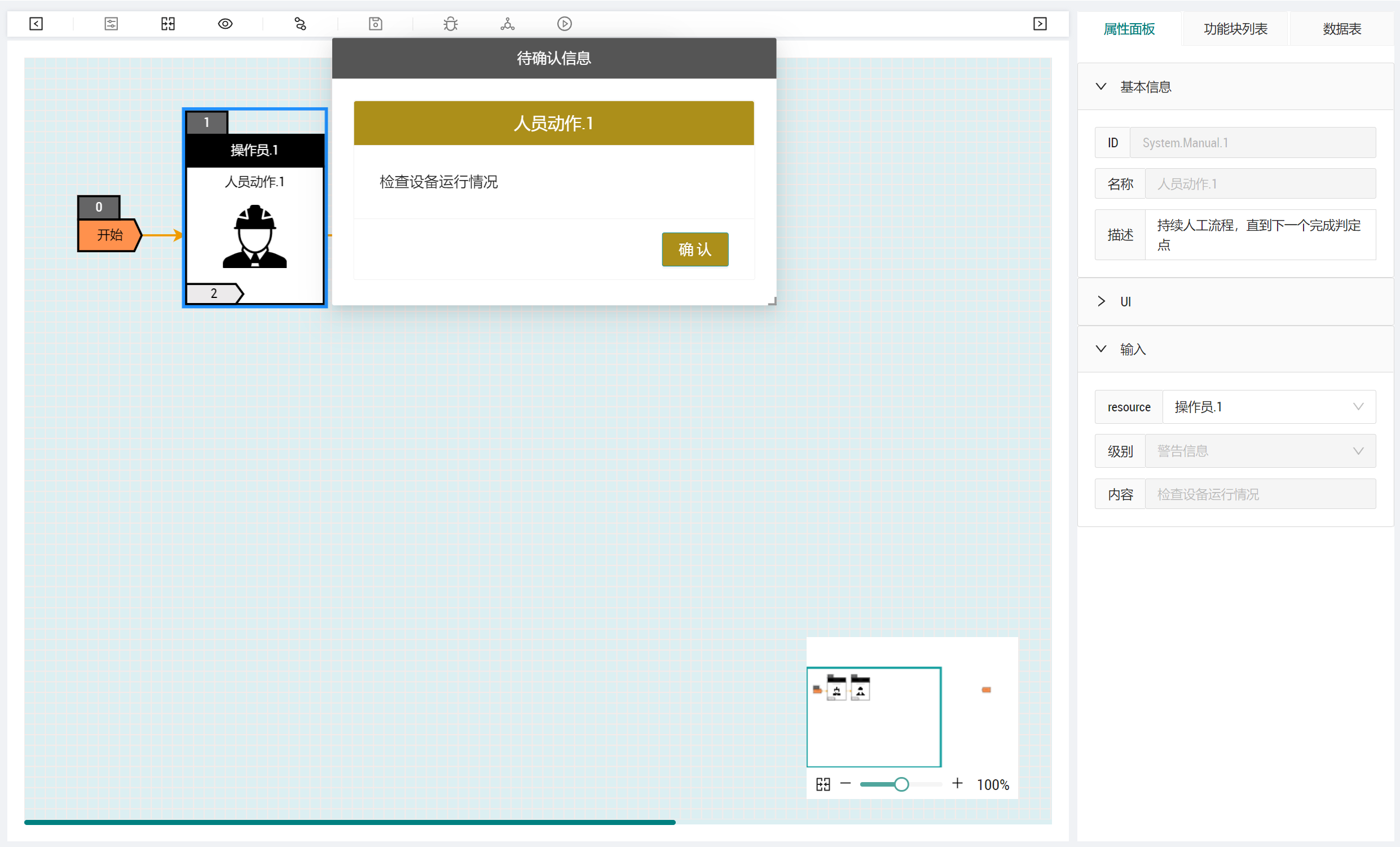
Task: Collapse the 输入 section
Action: pyautogui.click(x=1100, y=349)
